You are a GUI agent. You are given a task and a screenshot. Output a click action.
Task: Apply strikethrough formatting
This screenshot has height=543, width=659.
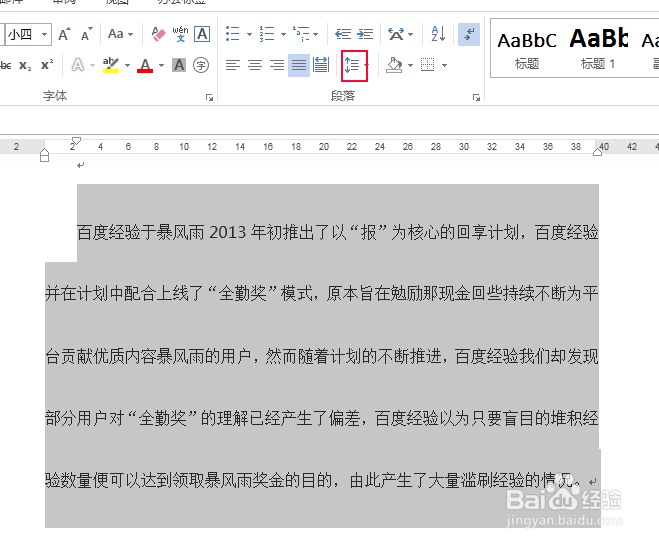click(x=5, y=66)
